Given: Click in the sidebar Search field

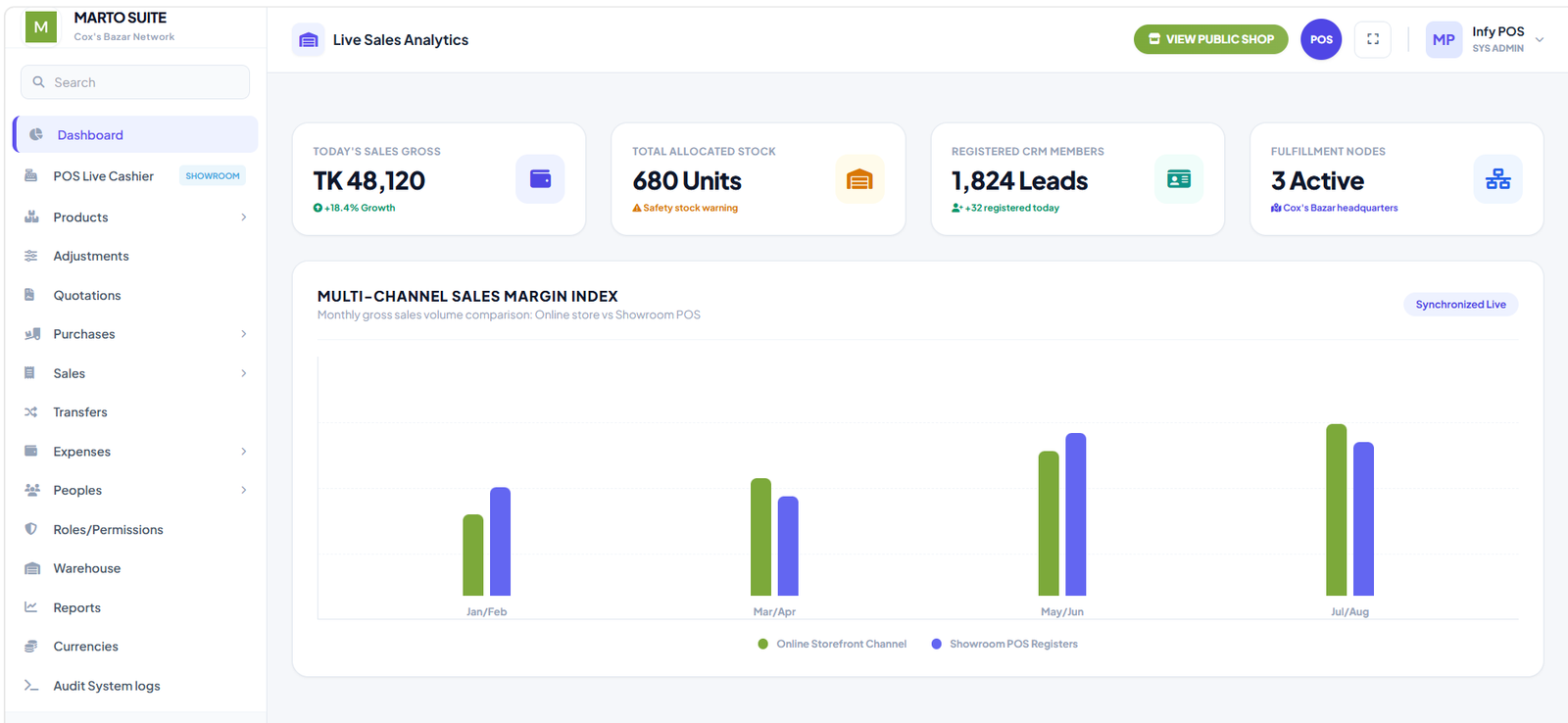Looking at the screenshot, I should 135,82.
